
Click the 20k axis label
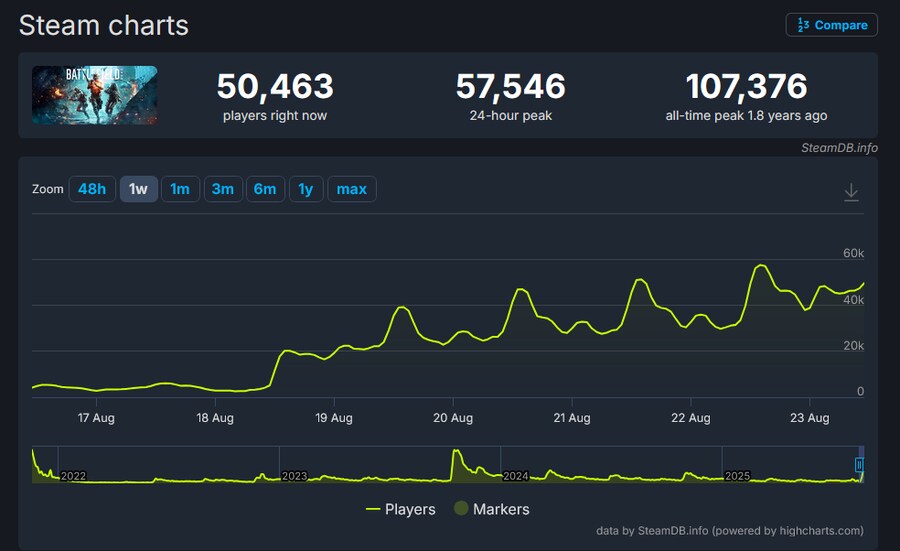[x=854, y=346]
